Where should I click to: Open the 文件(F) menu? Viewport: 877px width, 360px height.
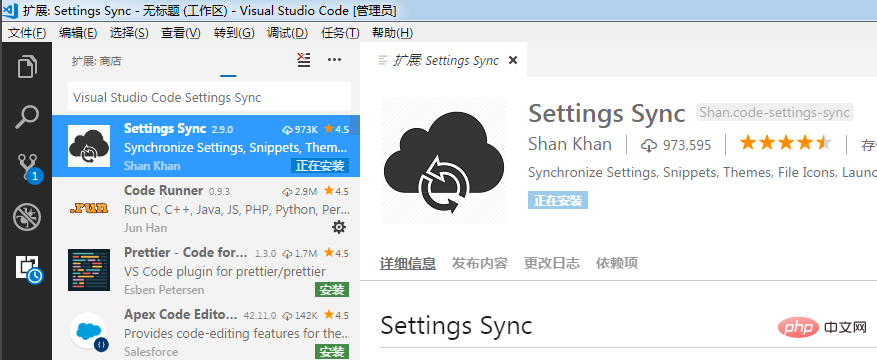[27, 33]
